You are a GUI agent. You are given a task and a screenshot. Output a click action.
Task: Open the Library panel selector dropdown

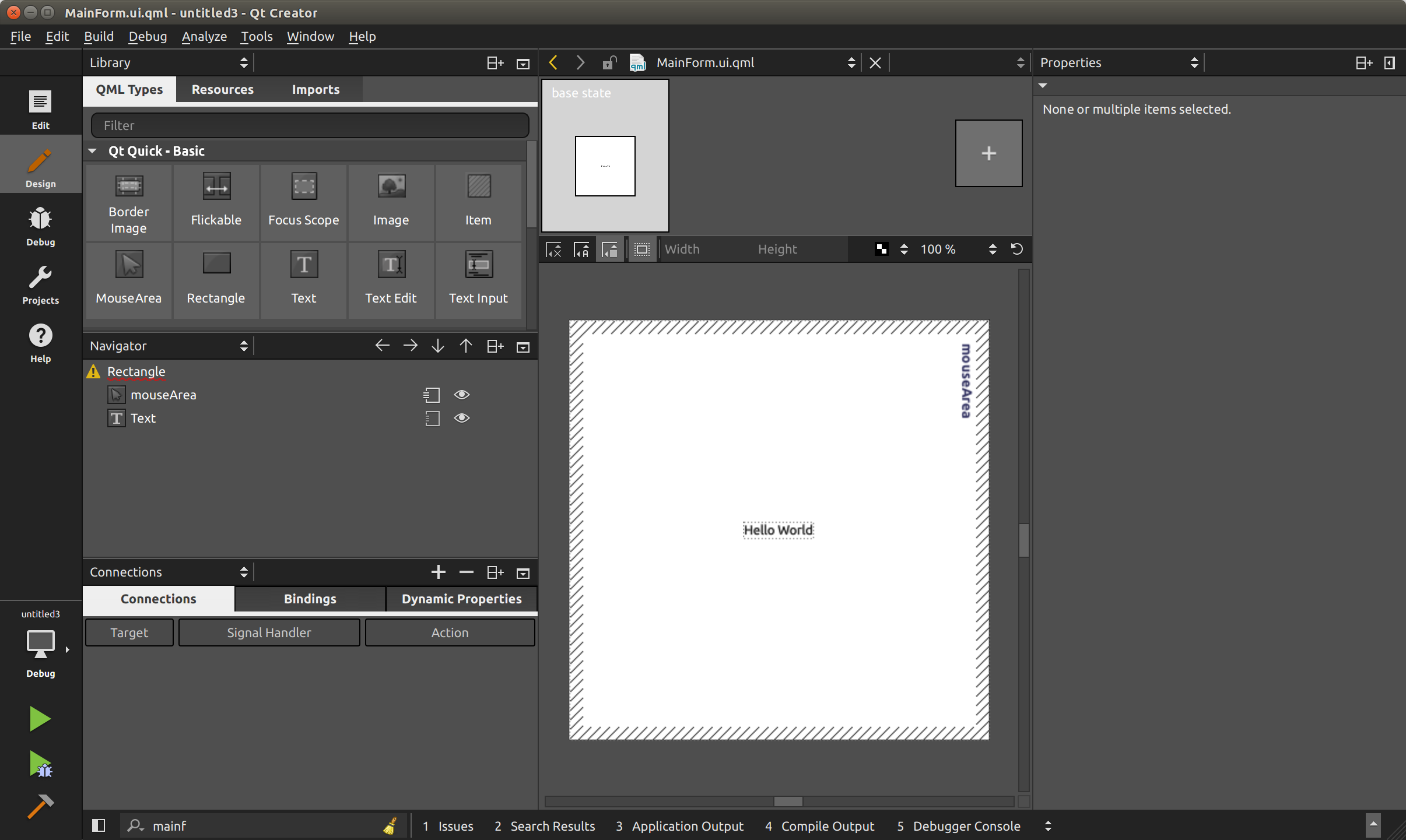coord(244,62)
